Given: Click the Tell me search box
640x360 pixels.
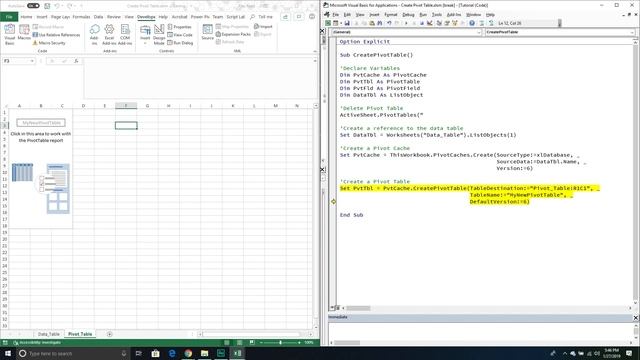Looking at the screenshot, I should (262, 17).
